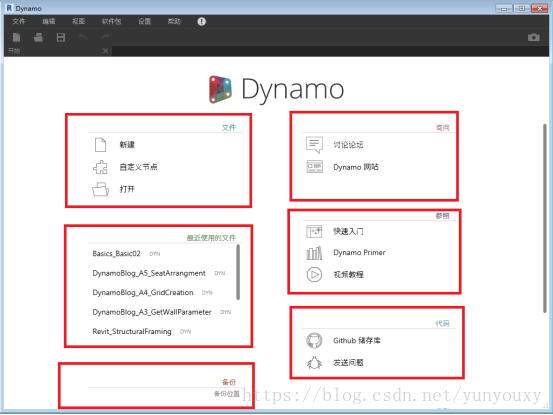
Task: Click the books icon for Dynamo Primer
Action: click(314, 253)
